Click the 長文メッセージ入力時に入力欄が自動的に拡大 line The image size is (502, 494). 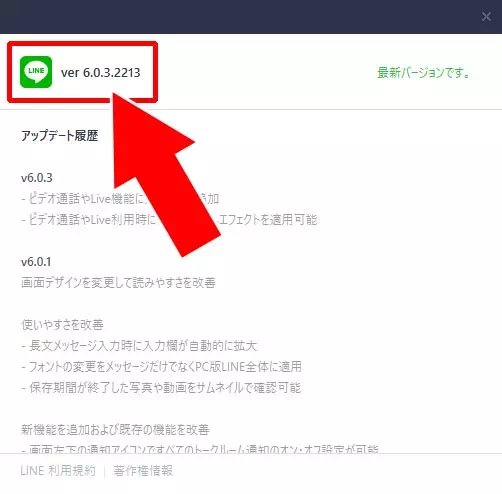139,346
